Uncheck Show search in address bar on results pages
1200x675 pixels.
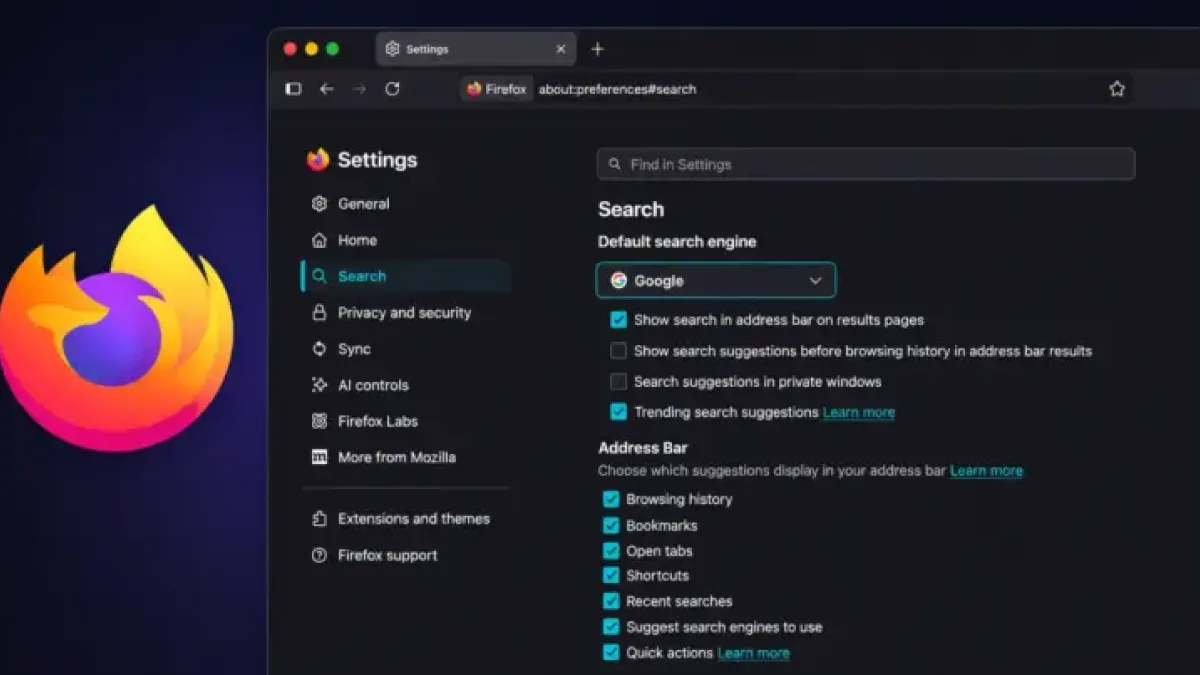coord(618,321)
